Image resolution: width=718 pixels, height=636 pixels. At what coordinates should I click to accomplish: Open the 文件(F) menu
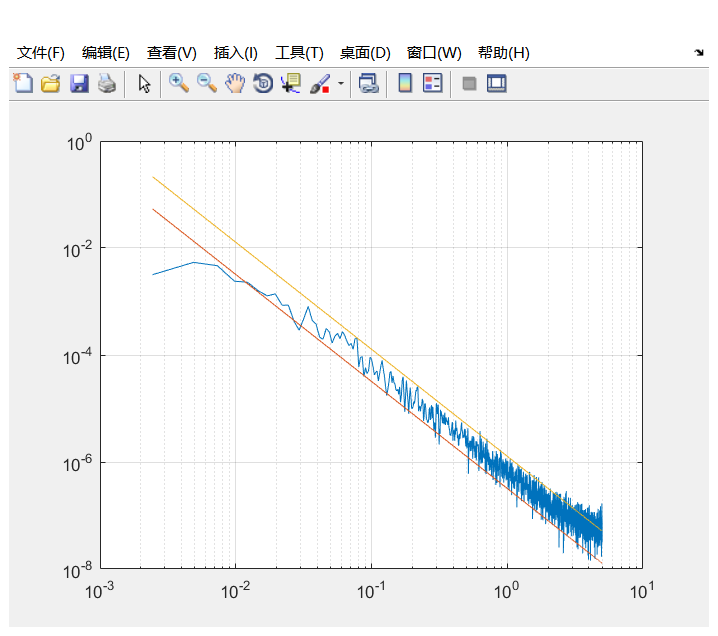pos(40,53)
